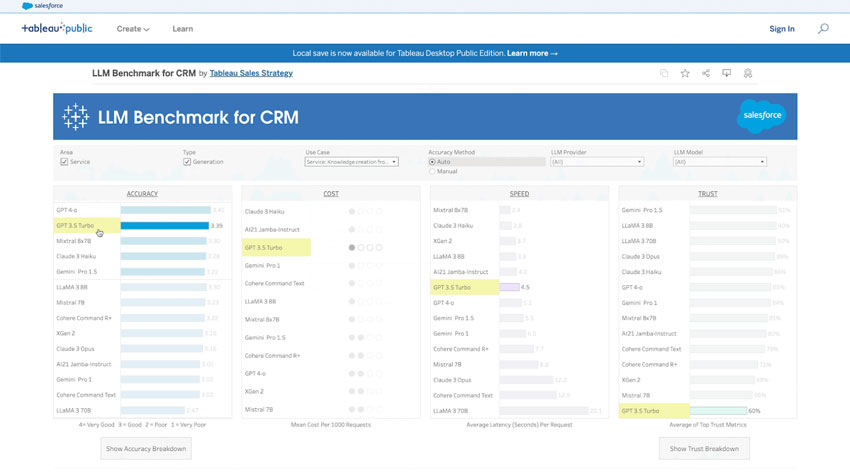
Task: Click the Tableau cross logo in banner
Action: (75, 117)
